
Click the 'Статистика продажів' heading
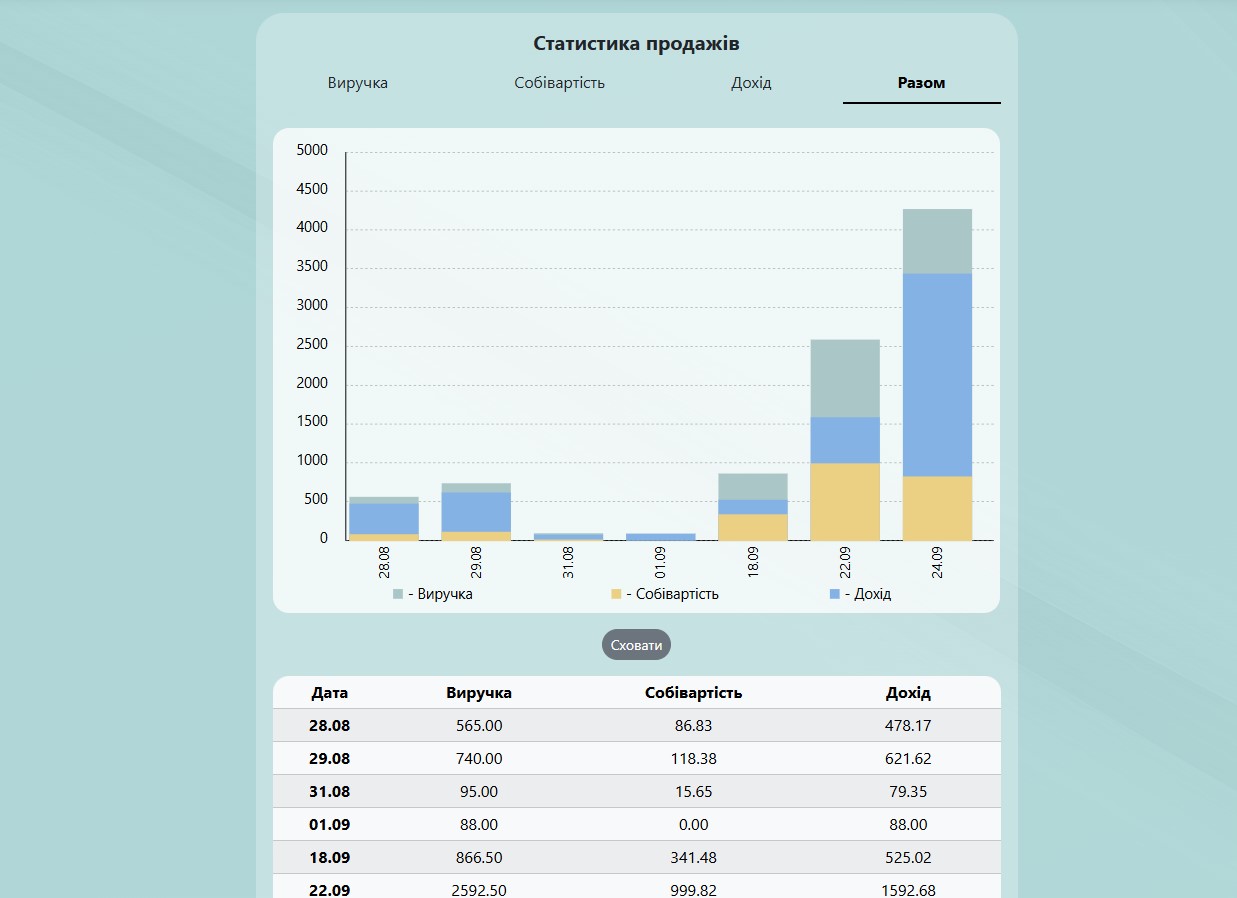[636, 44]
